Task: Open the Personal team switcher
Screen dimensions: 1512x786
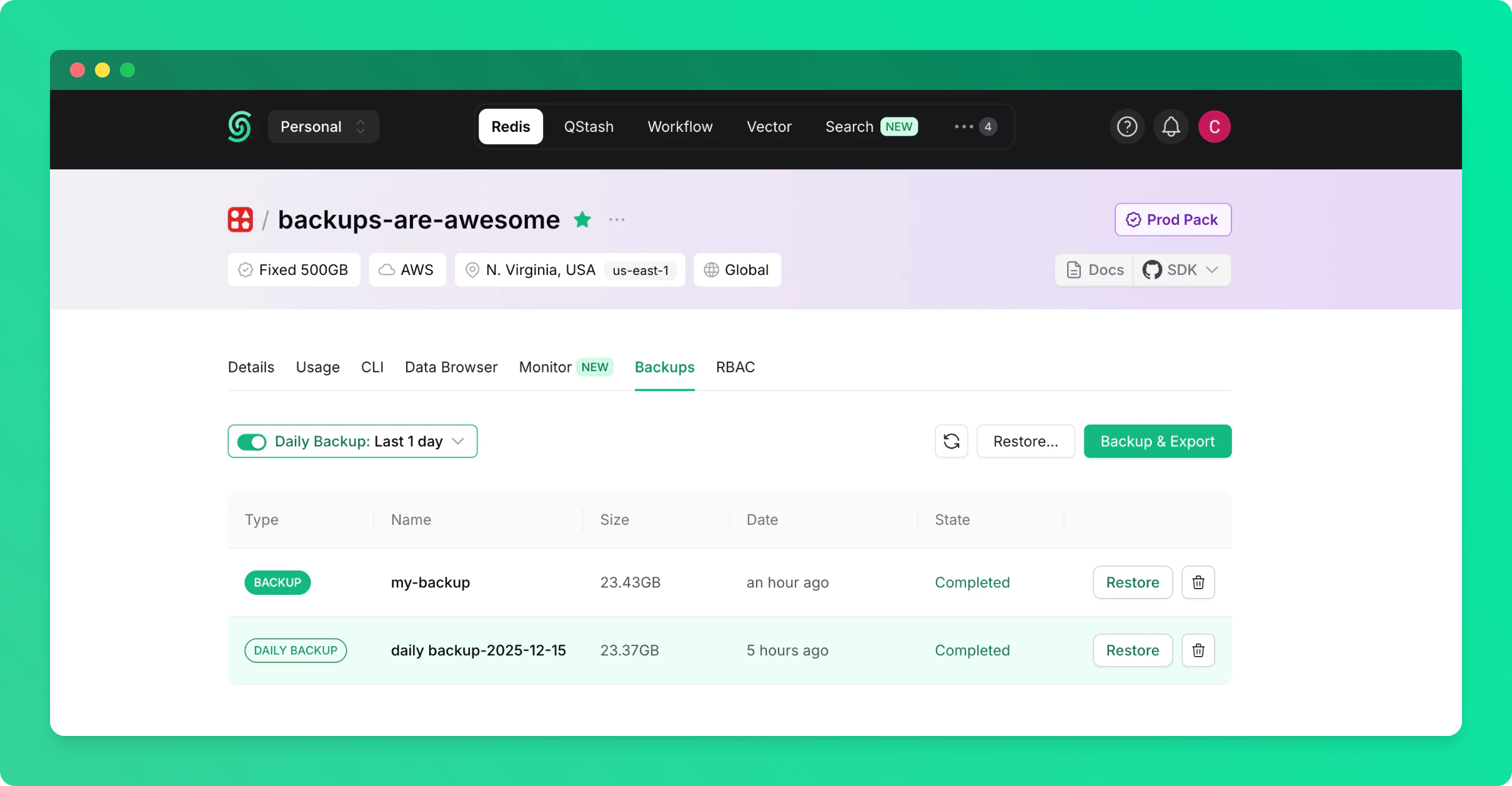Action: 323,127
